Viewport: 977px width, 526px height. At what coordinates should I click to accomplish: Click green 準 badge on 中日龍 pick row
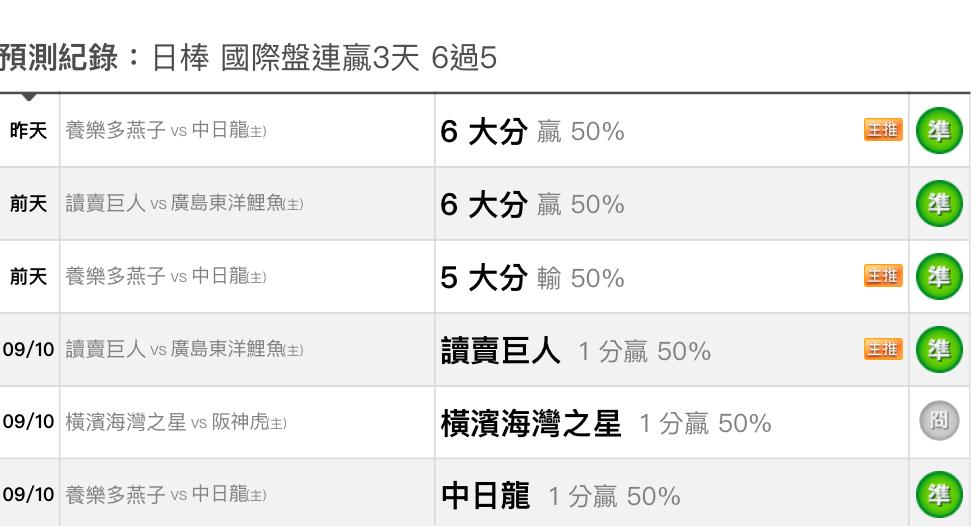[x=939, y=495]
